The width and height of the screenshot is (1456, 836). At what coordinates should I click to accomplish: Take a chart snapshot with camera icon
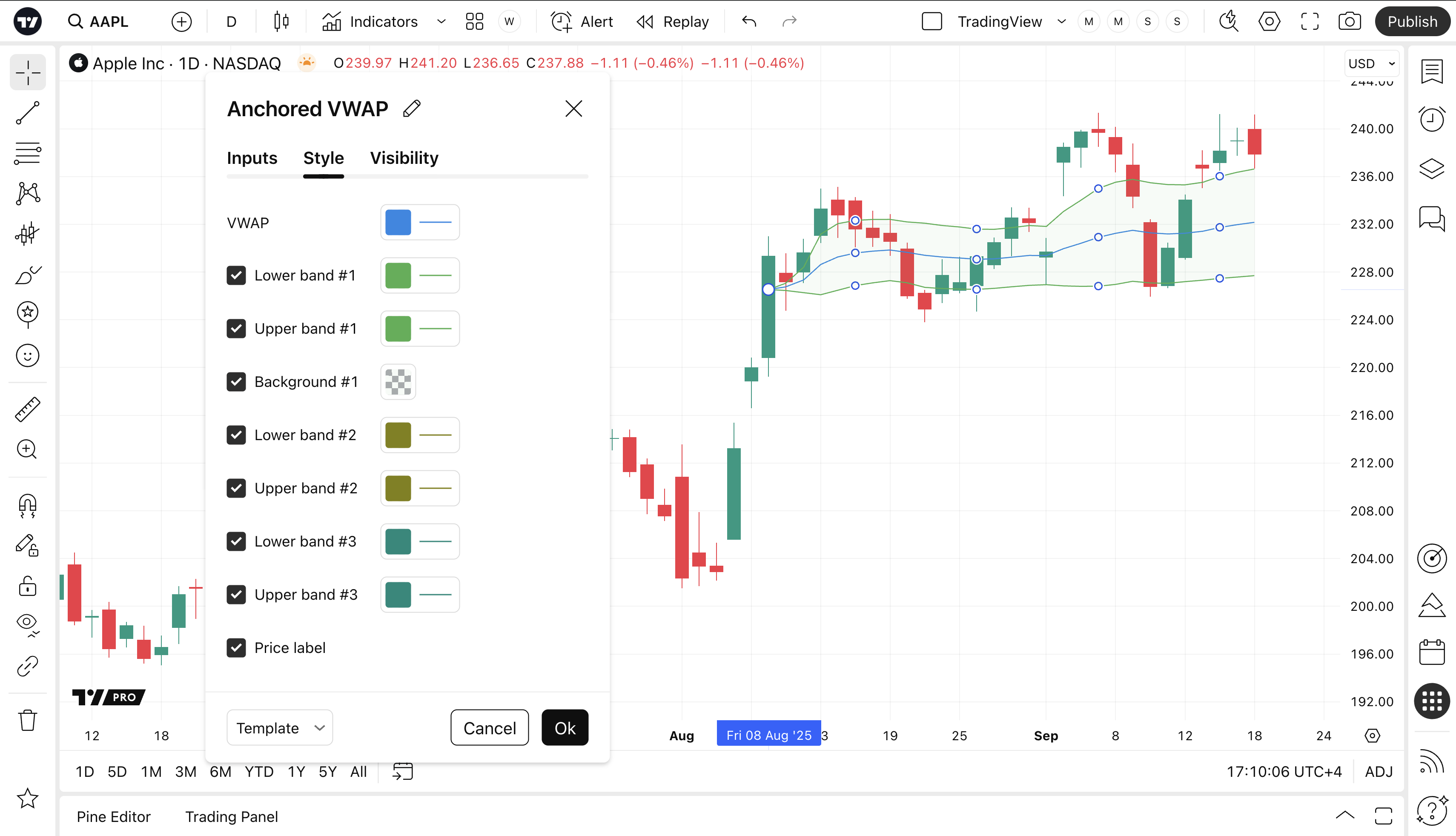tap(1349, 22)
